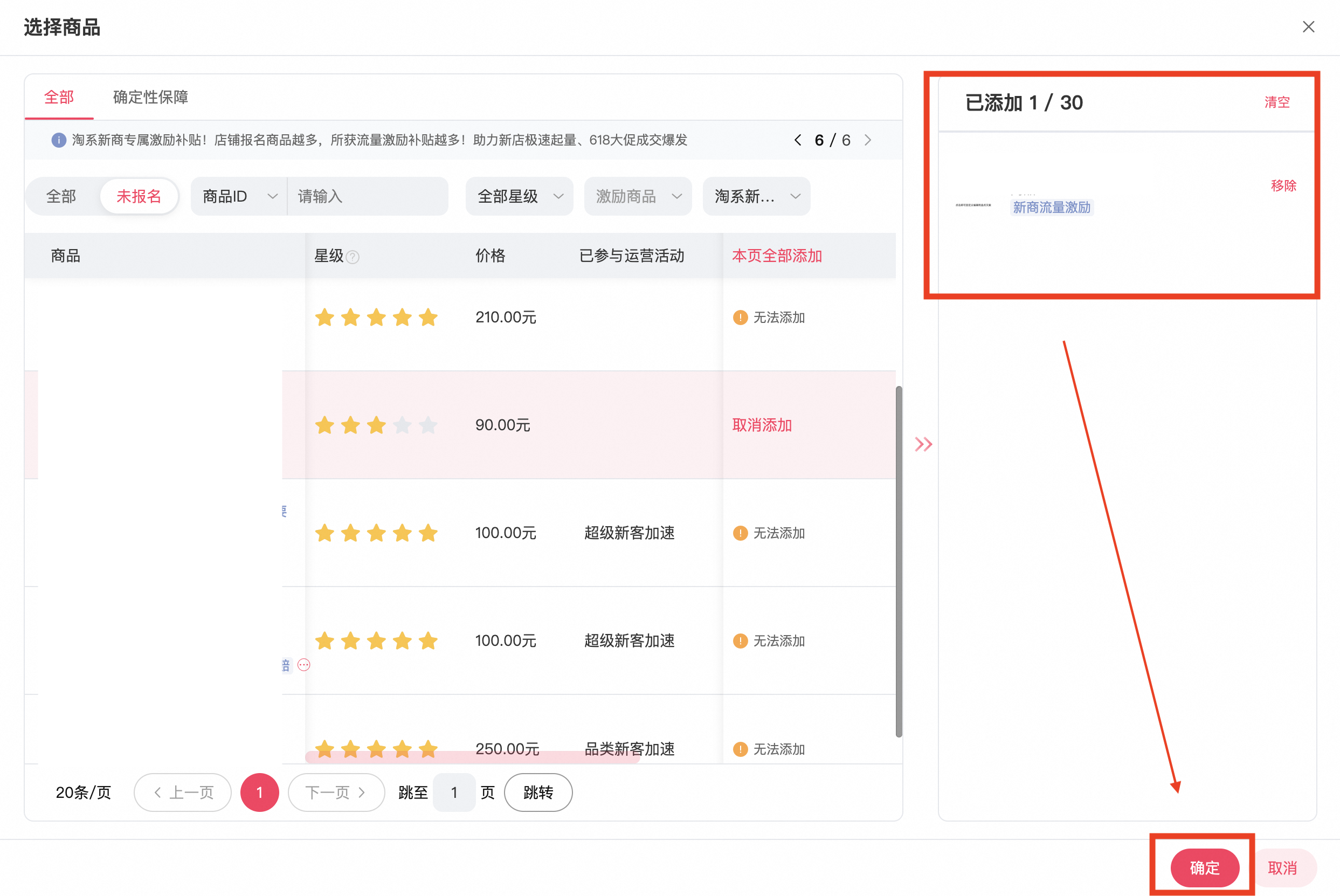Click the 确定 confirm button
This screenshot has width=1340, height=896.
tap(1205, 868)
